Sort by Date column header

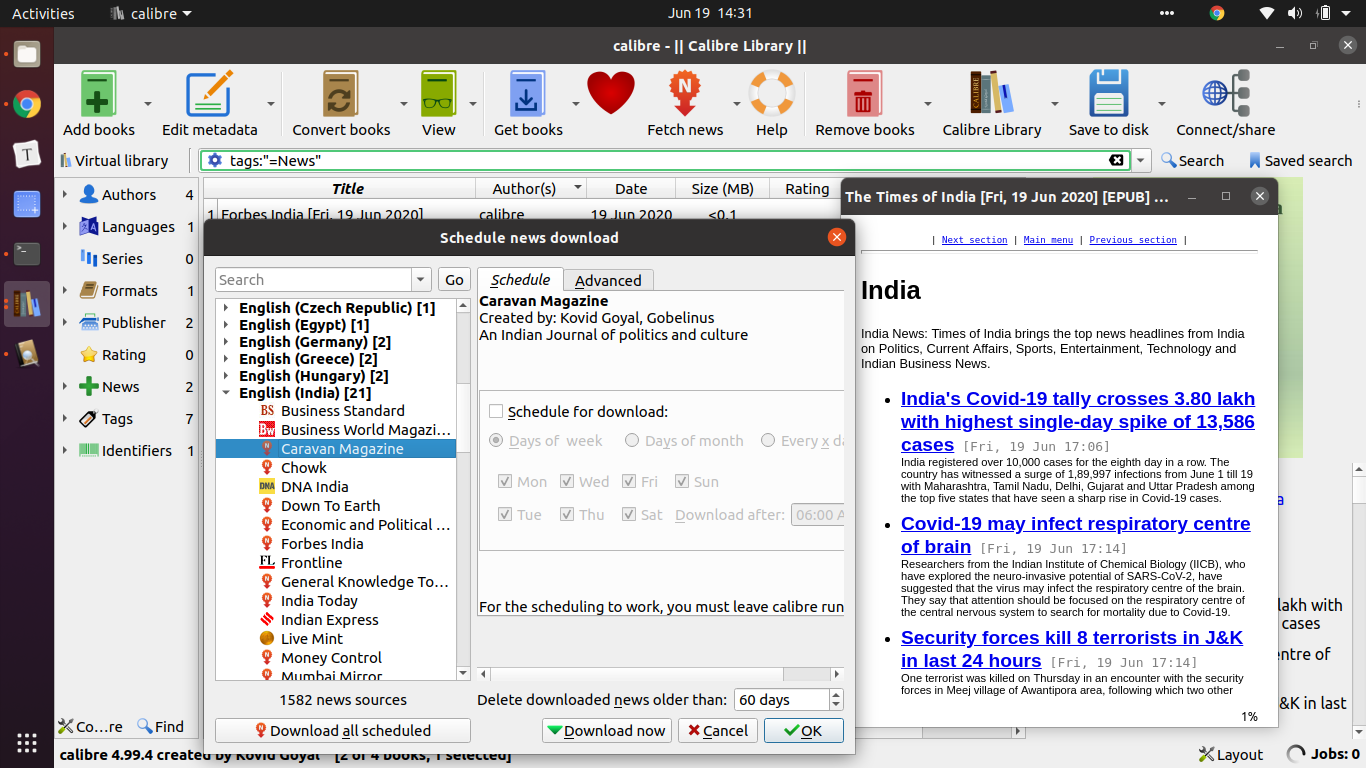tap(631, 188)
